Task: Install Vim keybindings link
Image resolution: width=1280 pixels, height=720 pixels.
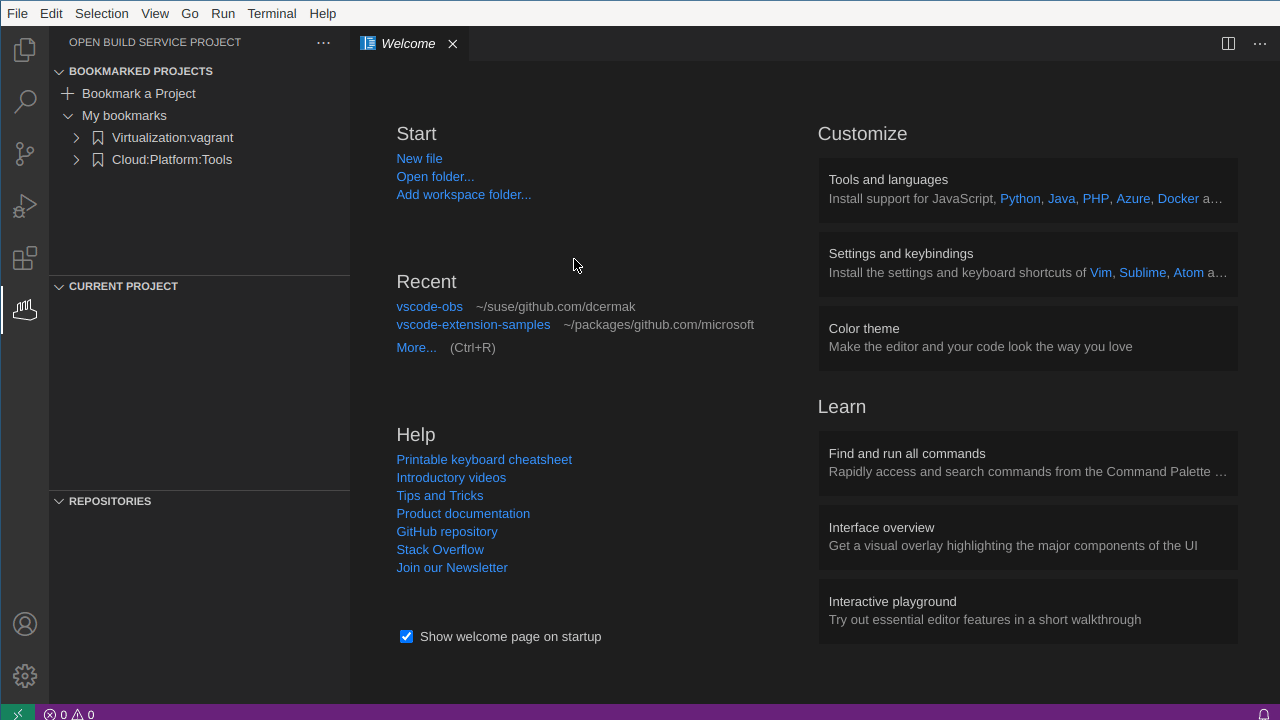Action: coord(1101,273)
